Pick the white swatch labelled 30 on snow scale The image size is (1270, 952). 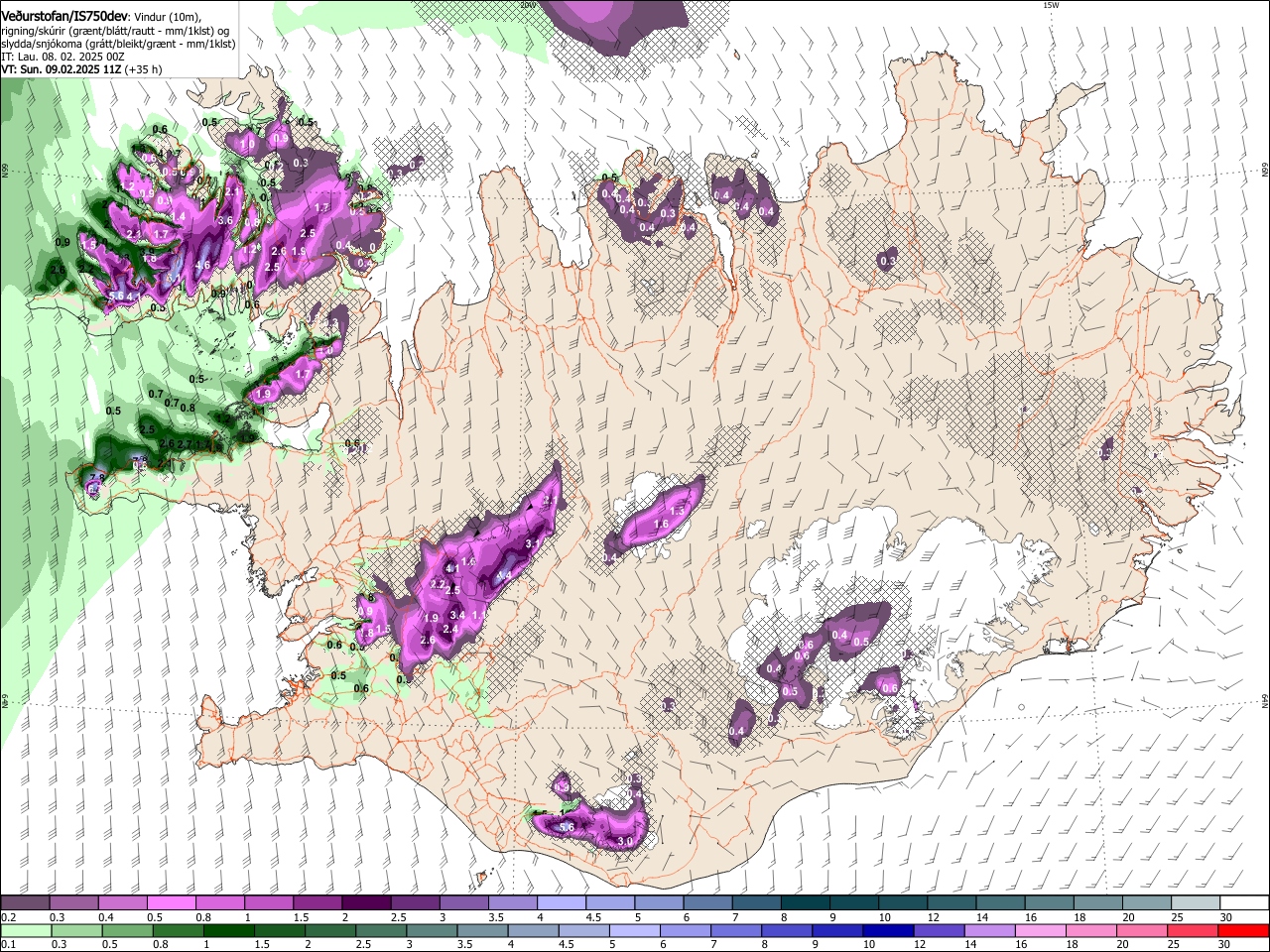click(x=1245, y=902)
